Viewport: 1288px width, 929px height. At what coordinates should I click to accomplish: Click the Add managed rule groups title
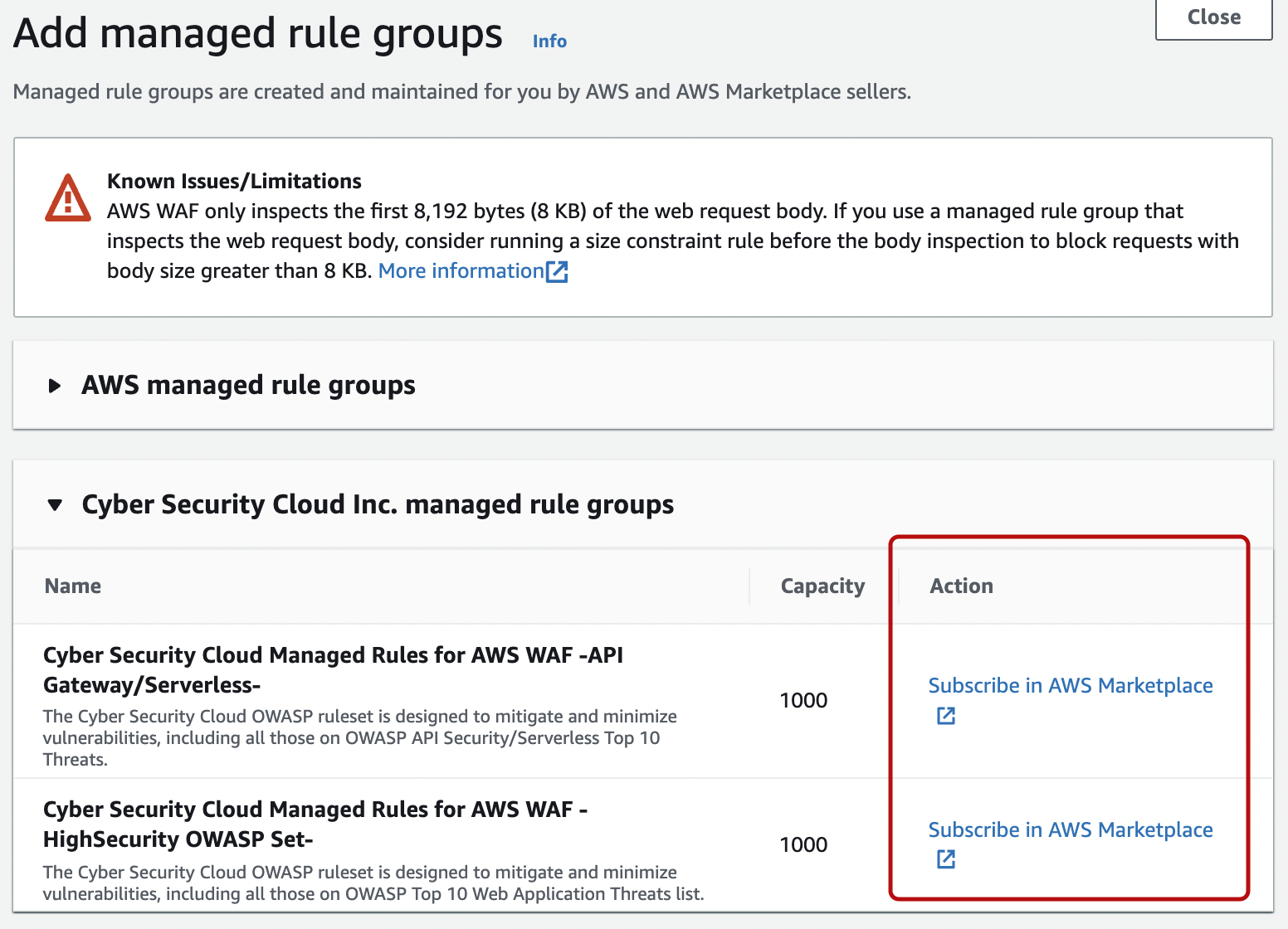click(258, 35)
